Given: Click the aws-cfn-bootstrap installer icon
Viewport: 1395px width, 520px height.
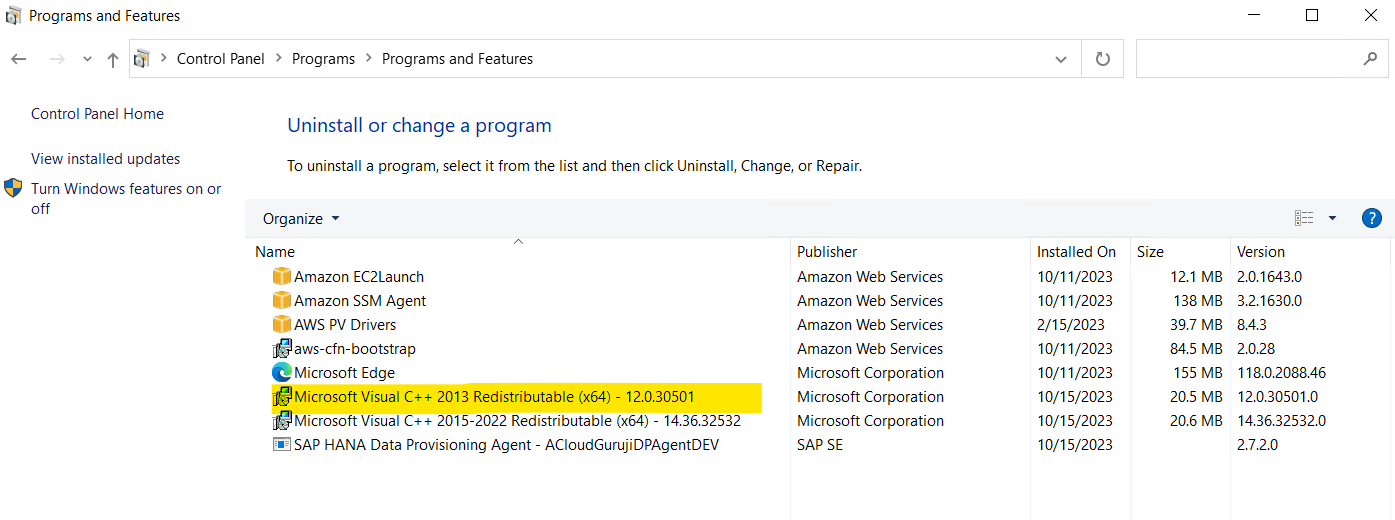Looking at the screenshot, I should pos(281,349).
